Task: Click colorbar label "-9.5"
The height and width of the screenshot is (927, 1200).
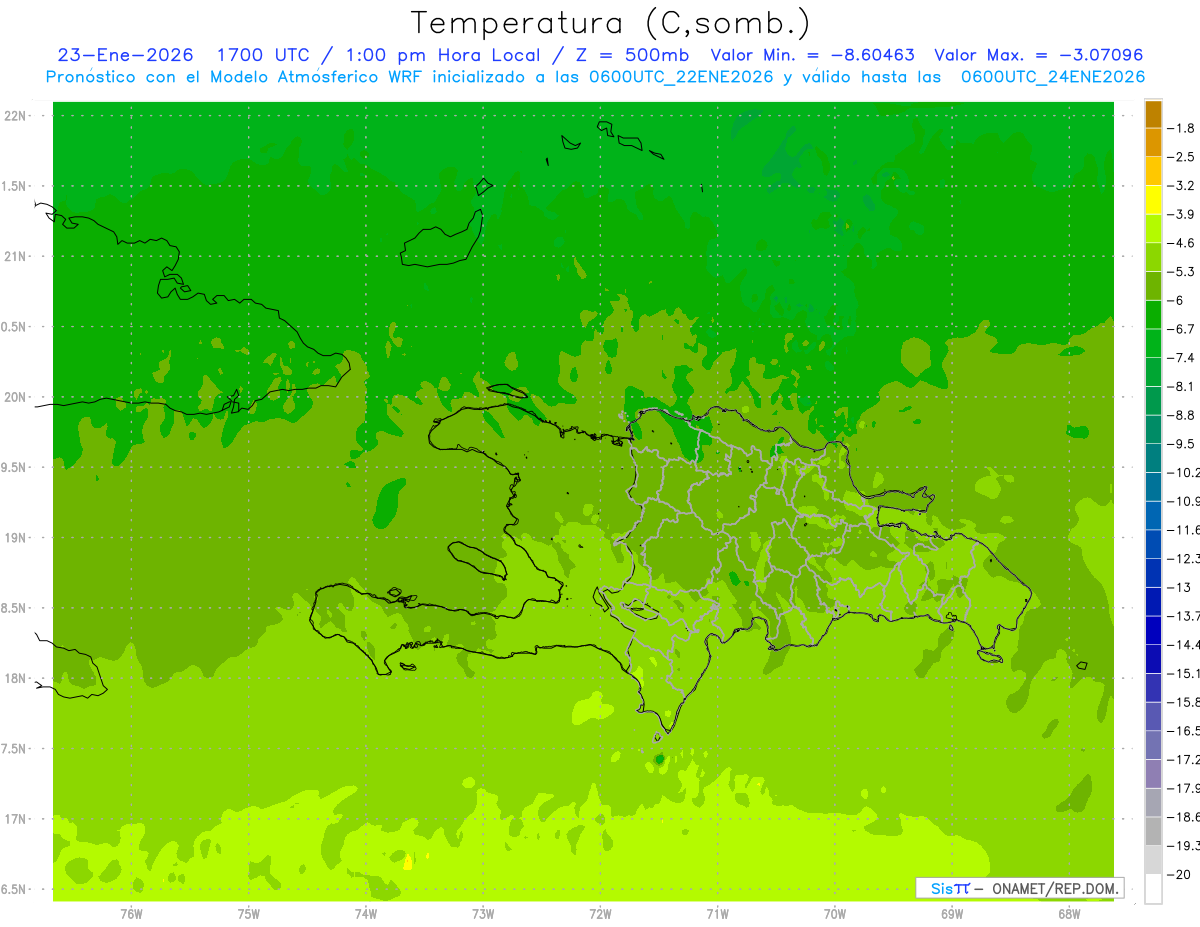Action: pyautogui.click(x=1182, y=444)
